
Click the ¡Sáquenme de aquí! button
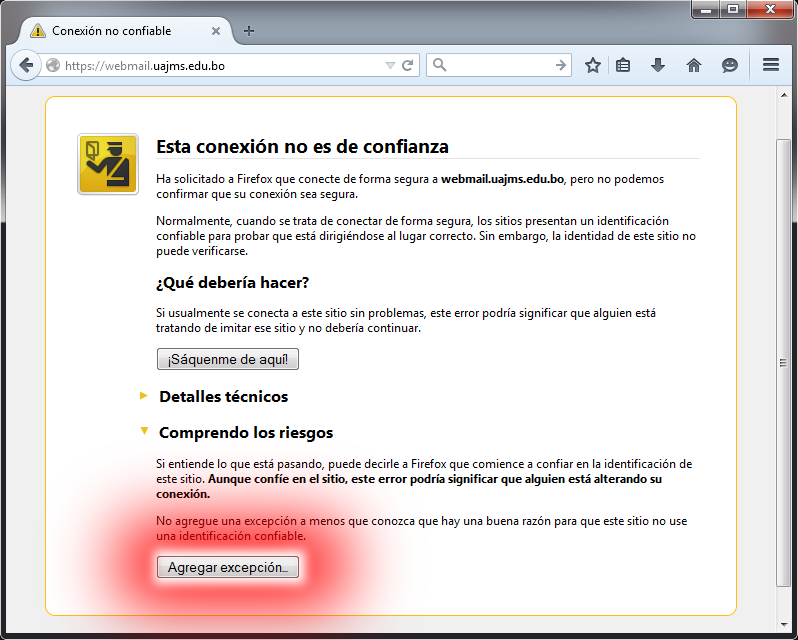click(227, 359)
